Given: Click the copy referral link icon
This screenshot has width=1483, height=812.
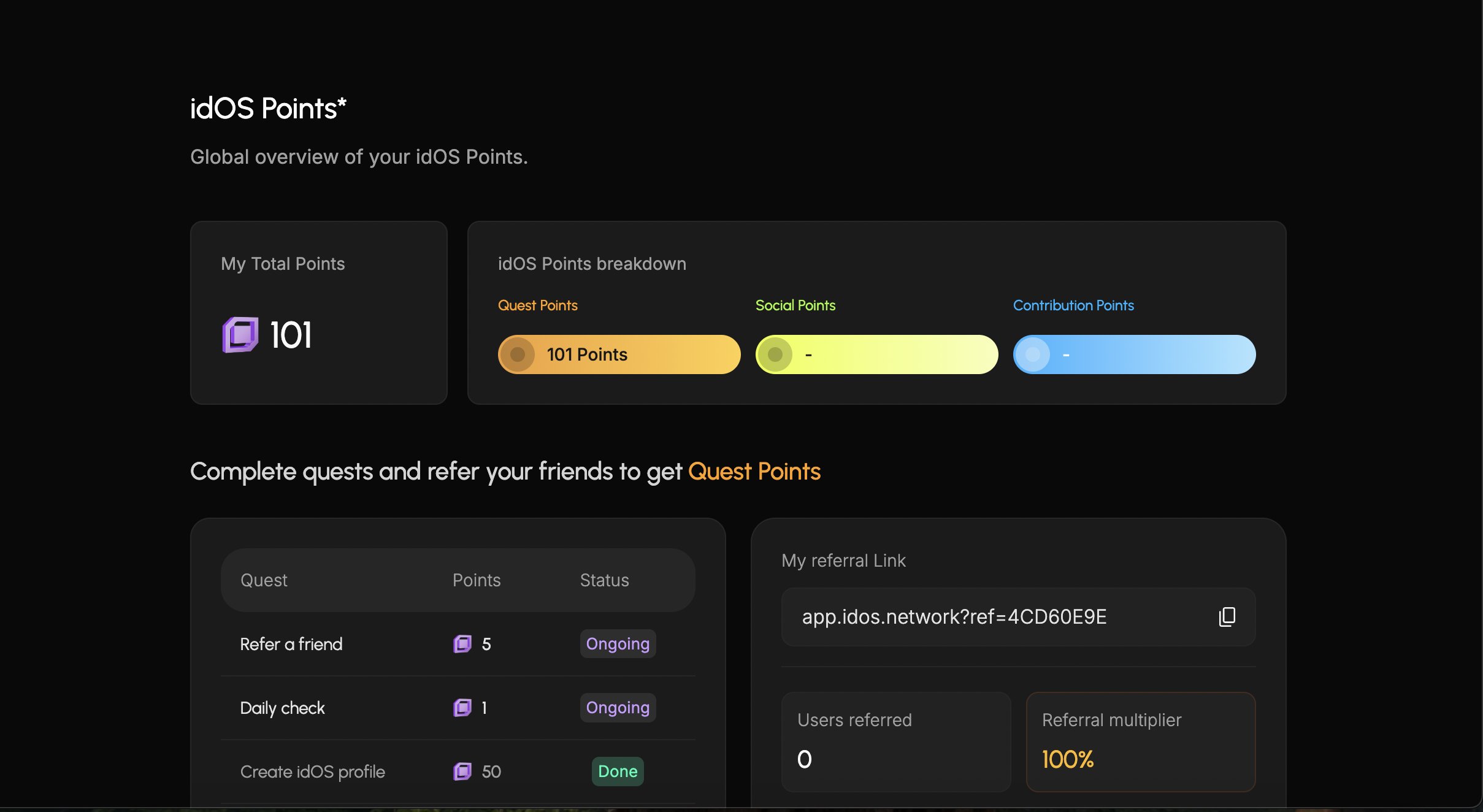Looking at the screenshot, I should coord(1227,617).
